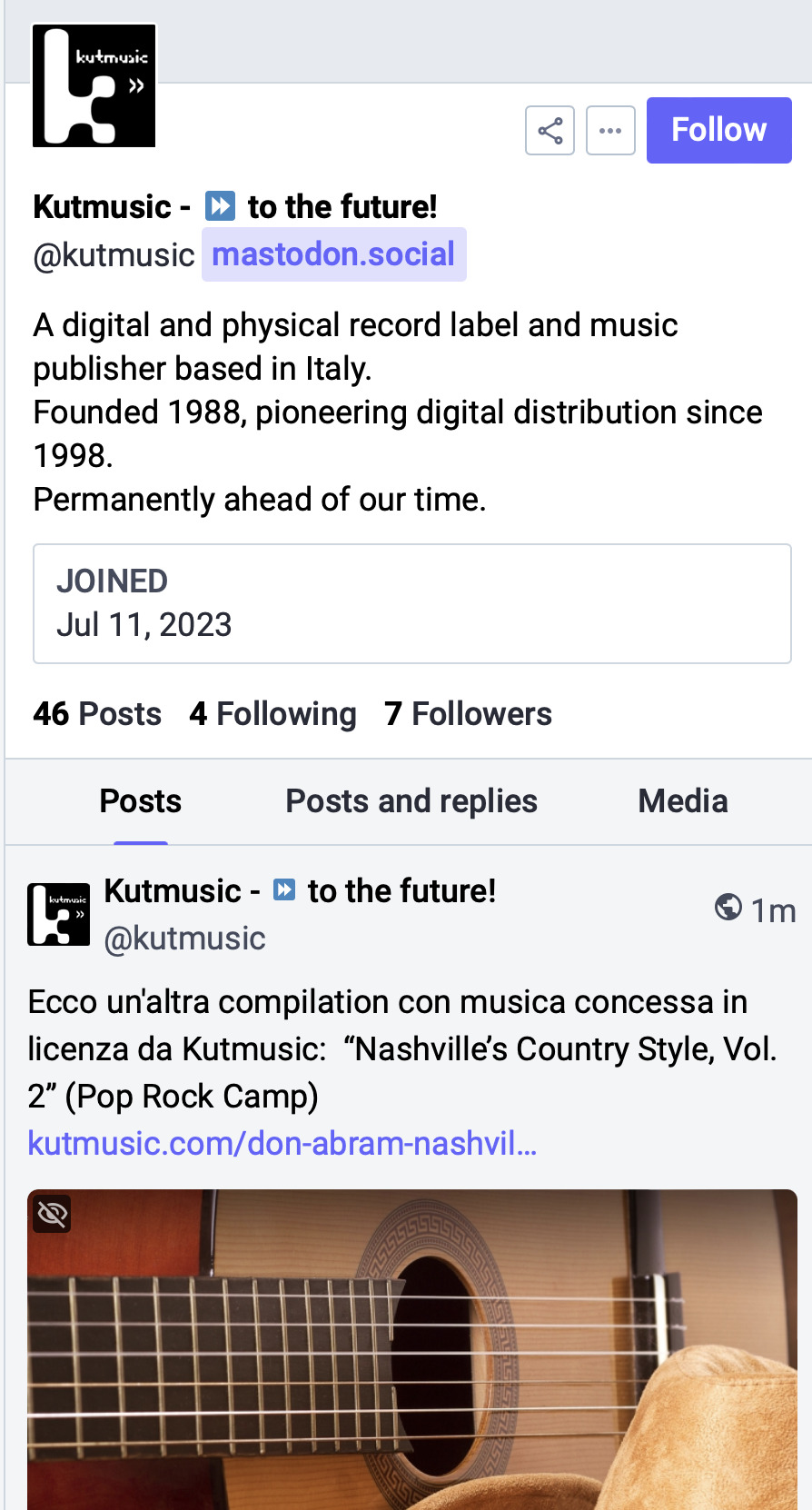Select the Posts tab

click(141, 801)
